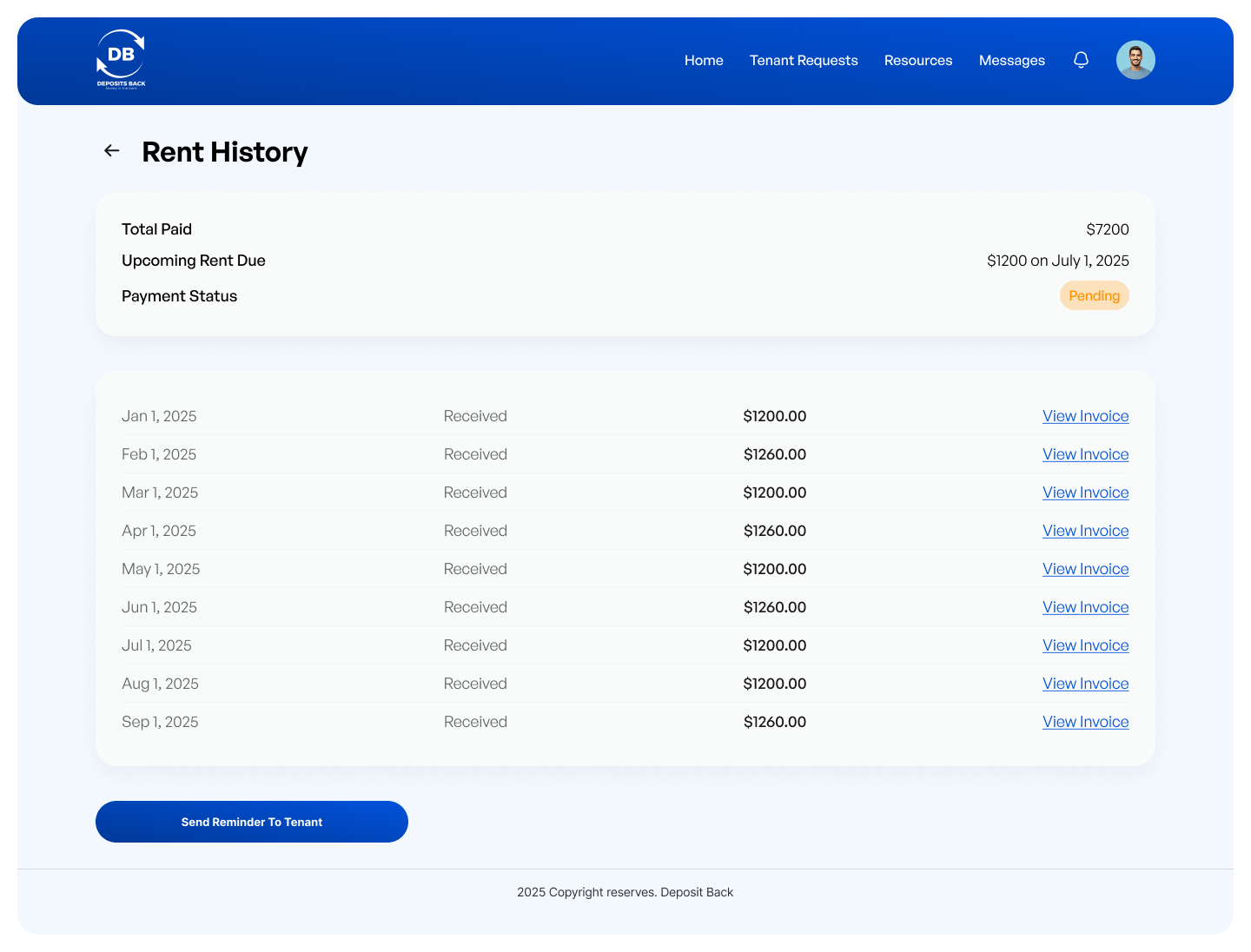Viewport: 1251px width, 952px height.
Task: View Invoice for May 1, 2025
Action: click(x=1085, y=569)
